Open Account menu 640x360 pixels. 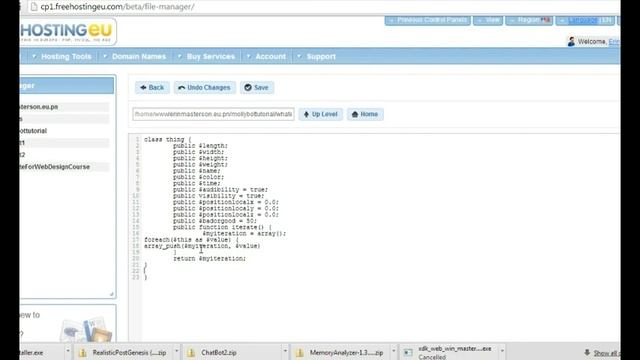[270, 56]
